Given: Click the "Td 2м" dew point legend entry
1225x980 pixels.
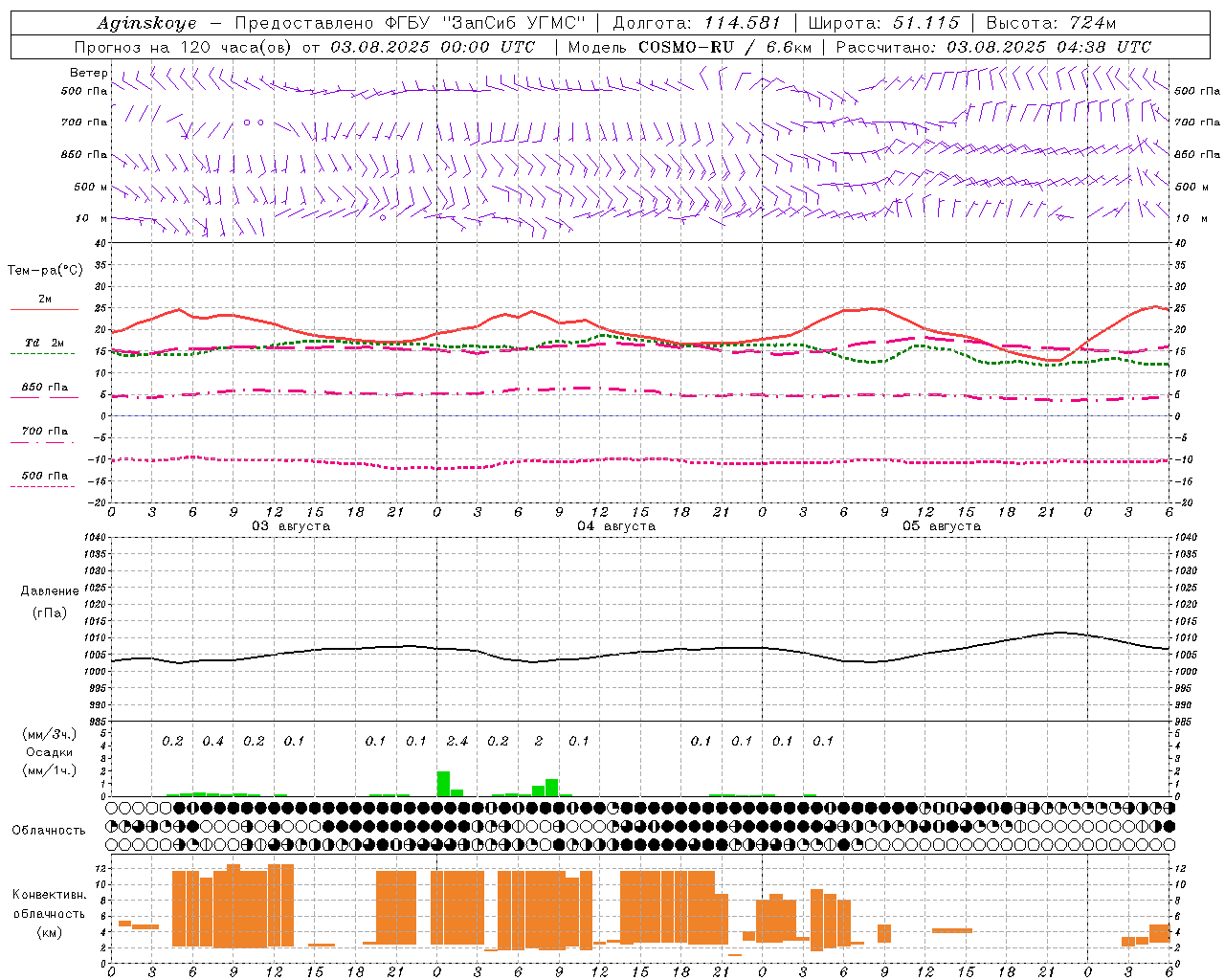Looking at the screenshot, I should pos(45,343).
